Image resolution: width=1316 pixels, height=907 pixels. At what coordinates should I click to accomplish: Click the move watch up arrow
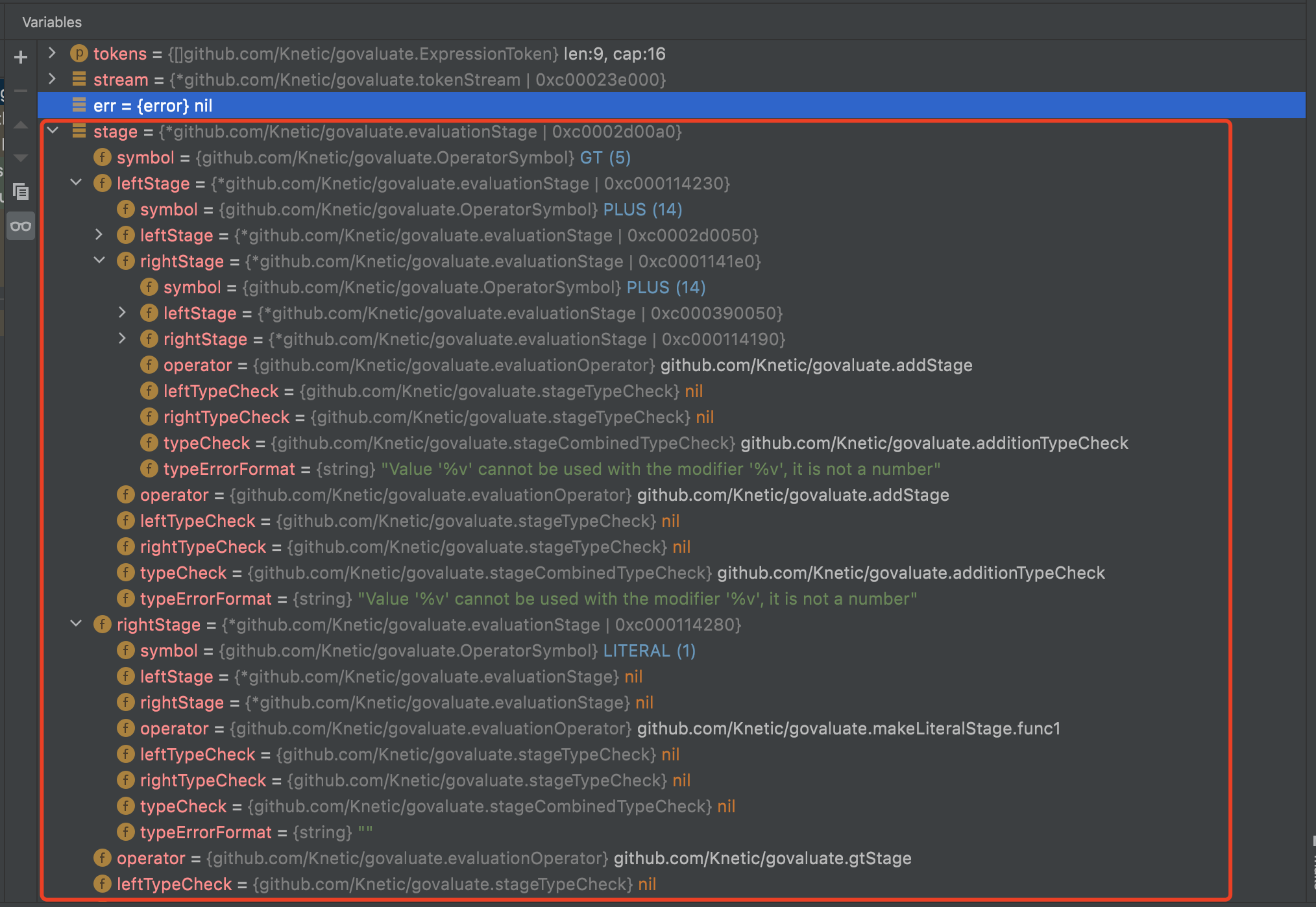[x=21, y=125]
